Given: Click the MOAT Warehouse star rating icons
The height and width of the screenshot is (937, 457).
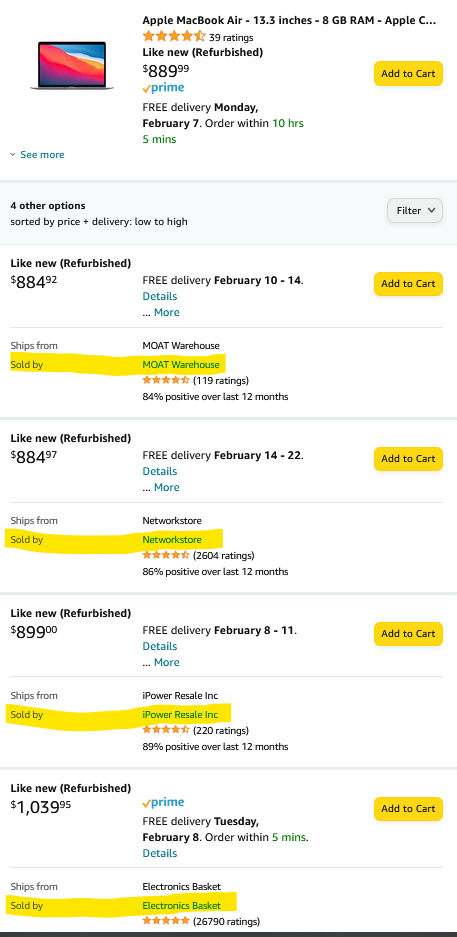Looking at the screenshot, I should pos(166,380).
